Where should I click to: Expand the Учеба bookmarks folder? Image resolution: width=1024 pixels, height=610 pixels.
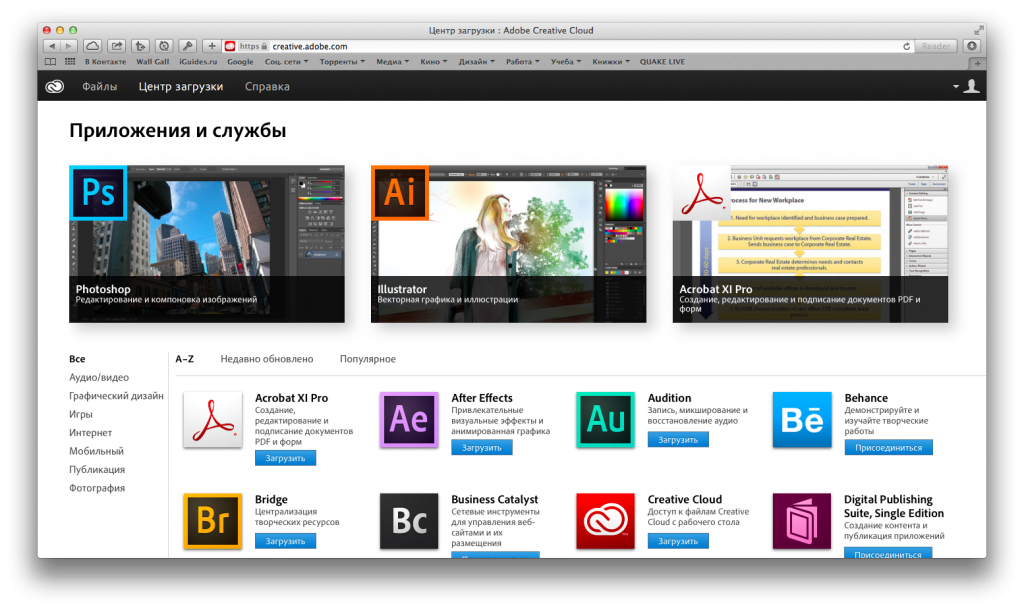pos(566,62)
